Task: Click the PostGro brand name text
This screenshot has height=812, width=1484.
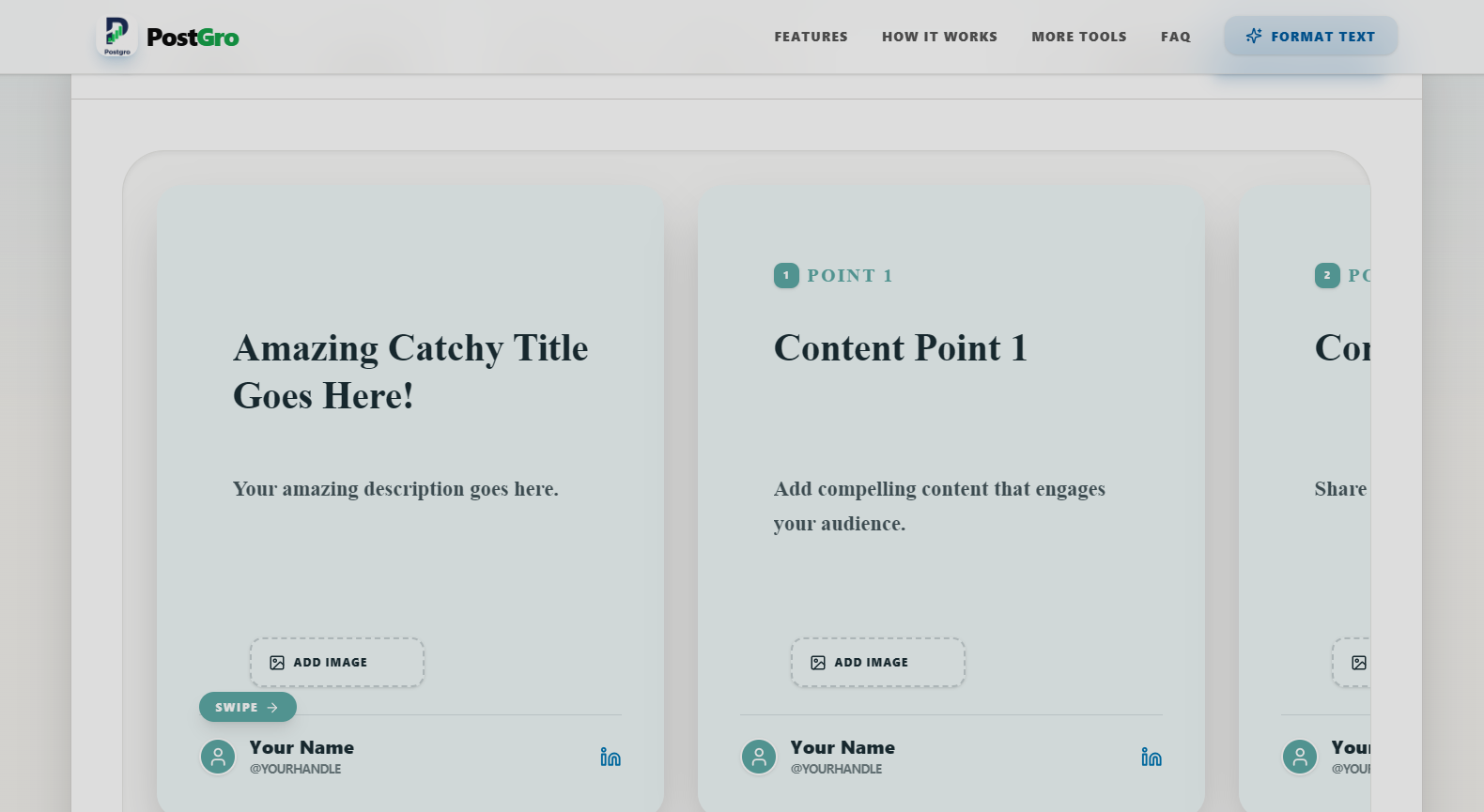Action: tap(193, 38)
